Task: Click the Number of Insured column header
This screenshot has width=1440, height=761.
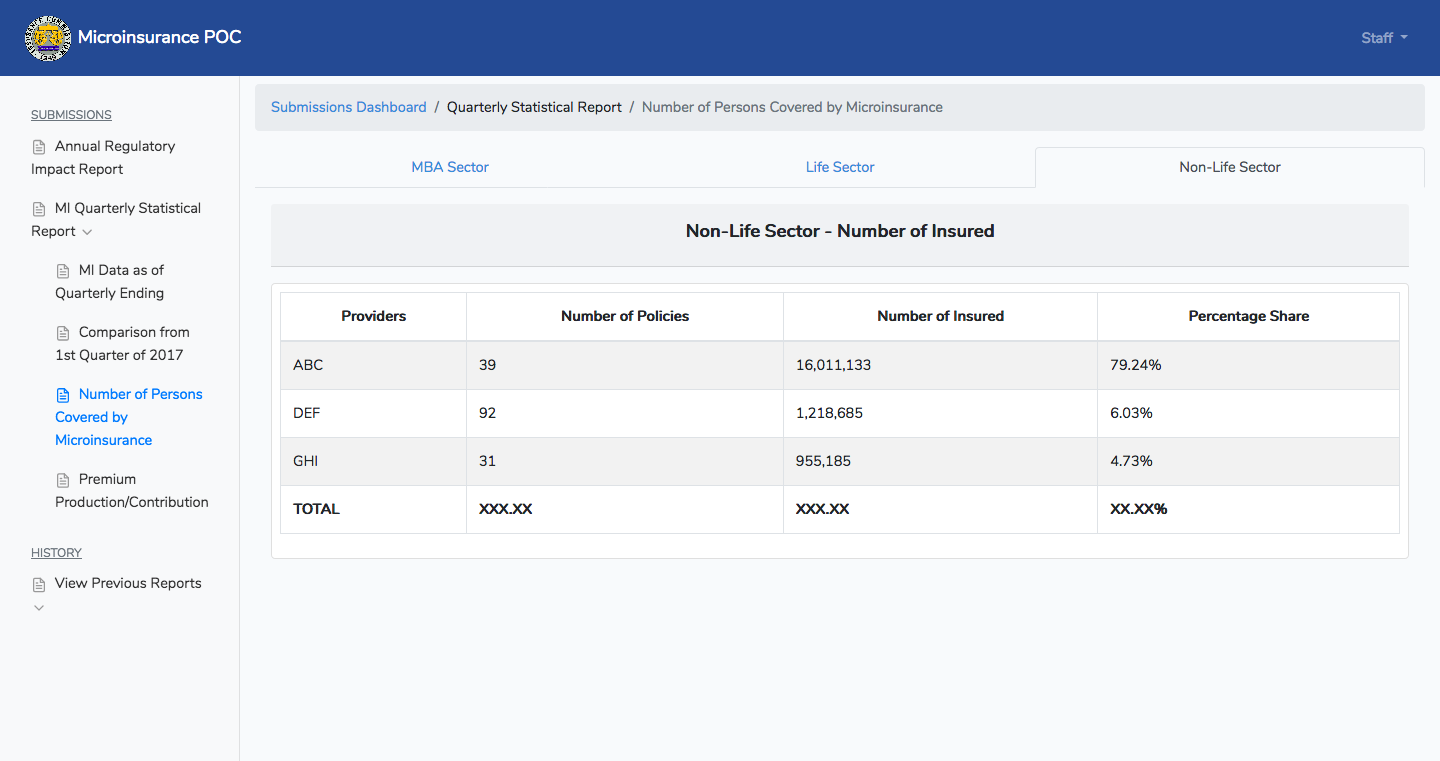Action: tap(940, 316)
